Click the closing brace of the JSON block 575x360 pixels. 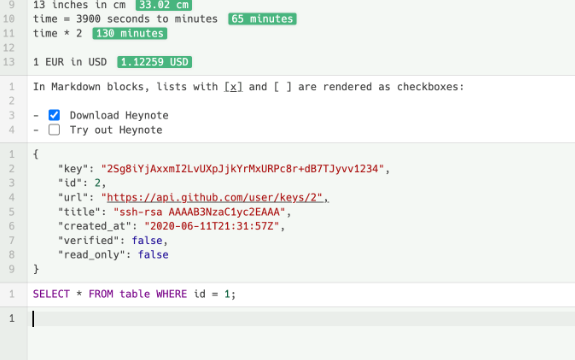(x=36, y=269)
